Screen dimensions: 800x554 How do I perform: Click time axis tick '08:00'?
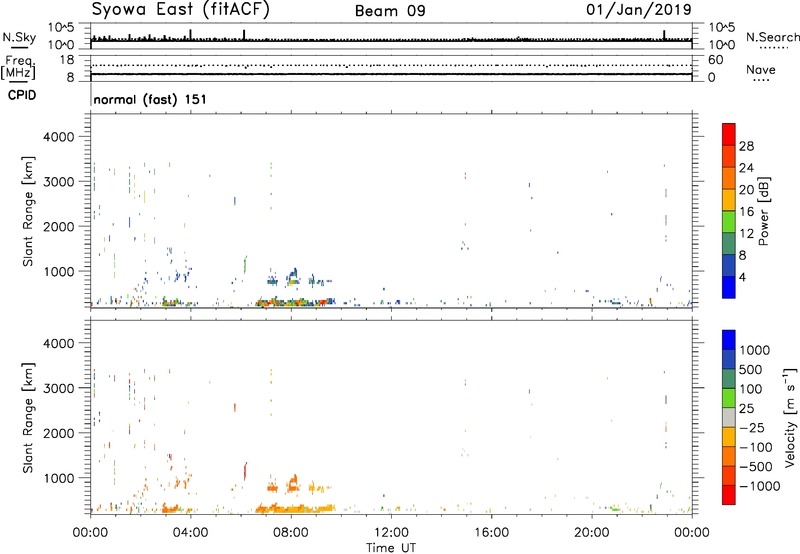(291, 533)
